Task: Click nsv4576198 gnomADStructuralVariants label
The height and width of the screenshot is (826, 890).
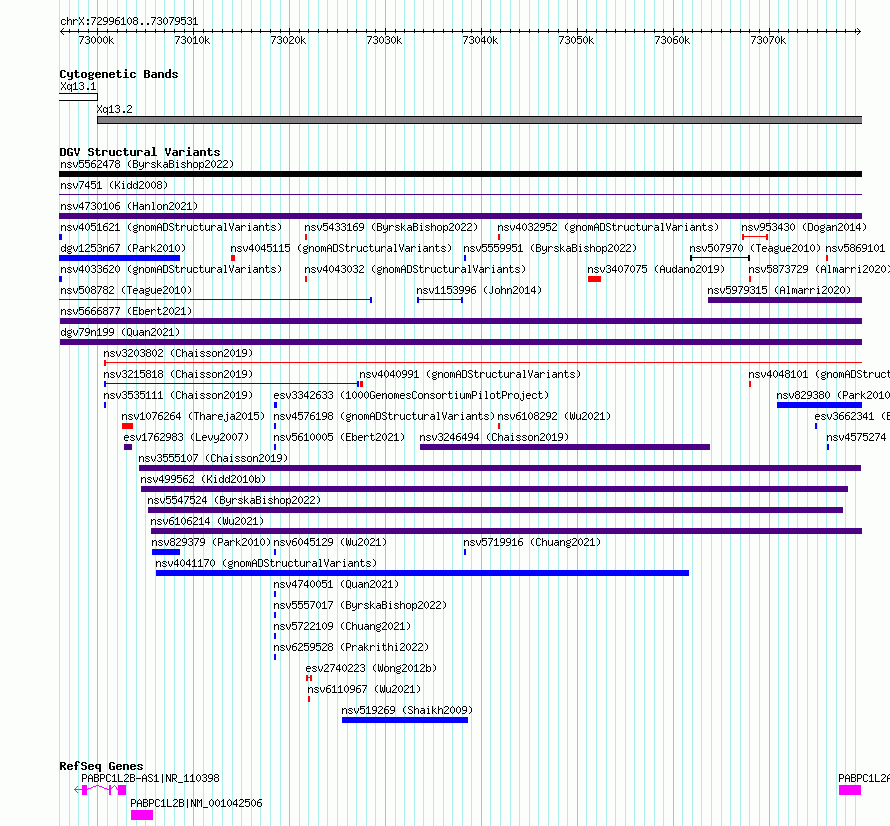Action: point(384,416)
